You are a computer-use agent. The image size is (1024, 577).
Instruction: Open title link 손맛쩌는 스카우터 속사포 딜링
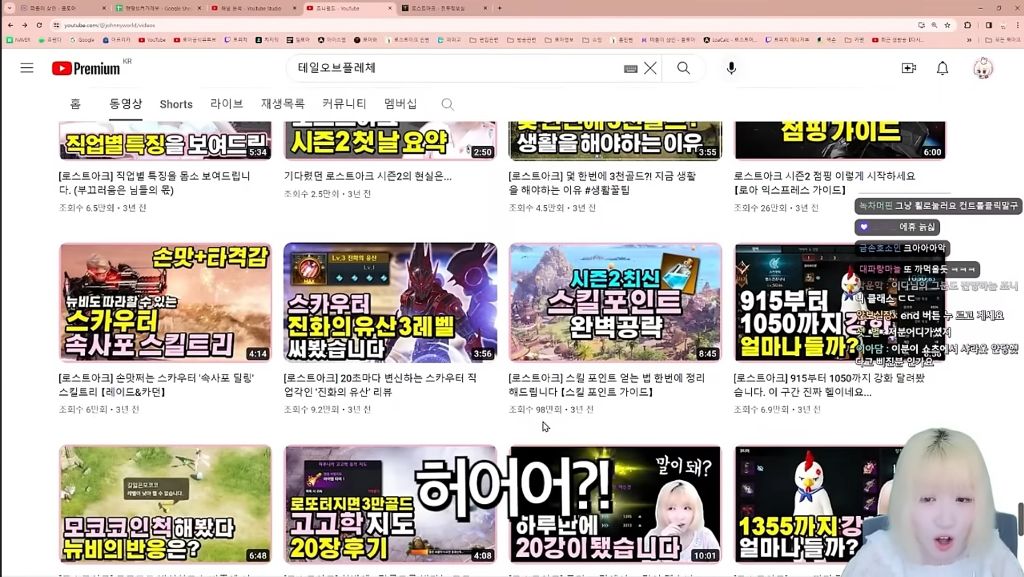coord(156,384)
